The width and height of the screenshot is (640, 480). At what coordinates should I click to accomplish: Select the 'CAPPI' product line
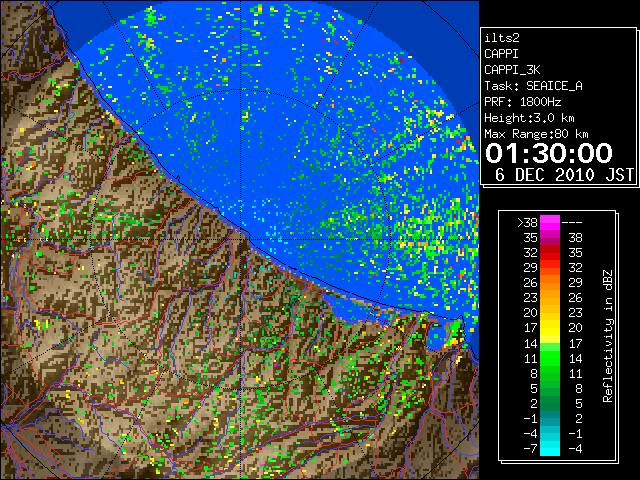click(501, 54)
